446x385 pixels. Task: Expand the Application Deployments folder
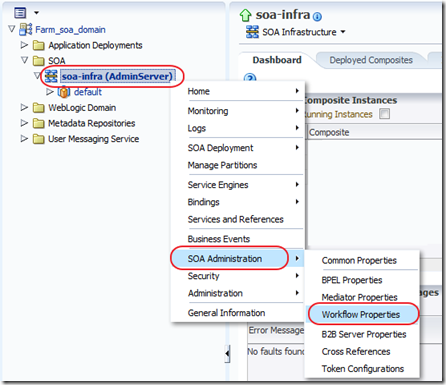pos(24,45)
